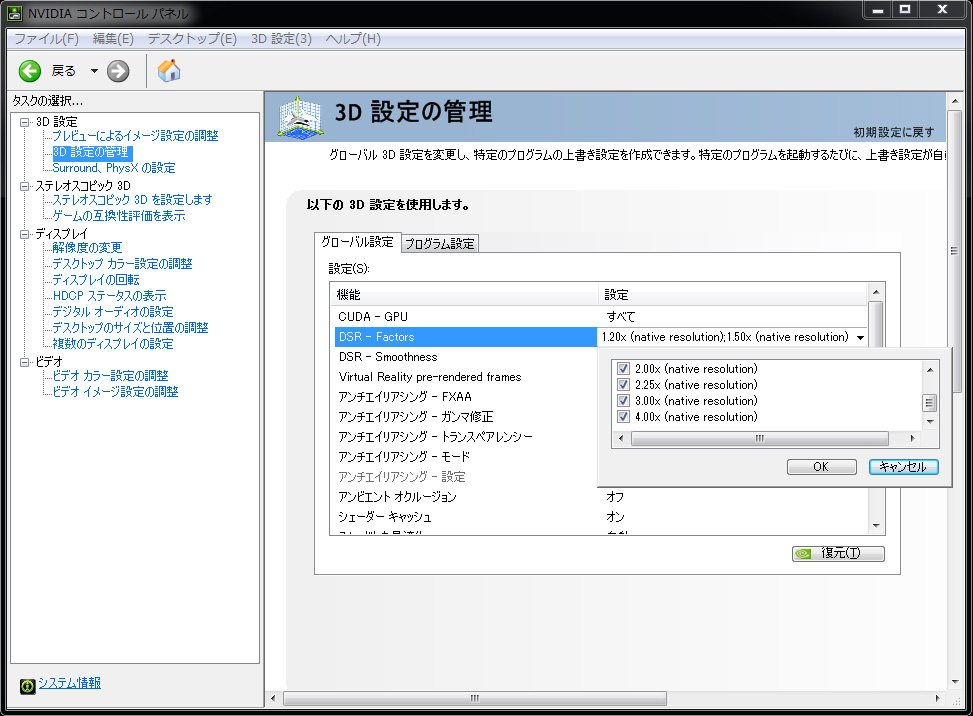This screenshot has height=716, width=973.
Task: Click the システム情報 info icon
Action: tap(27, 686)
